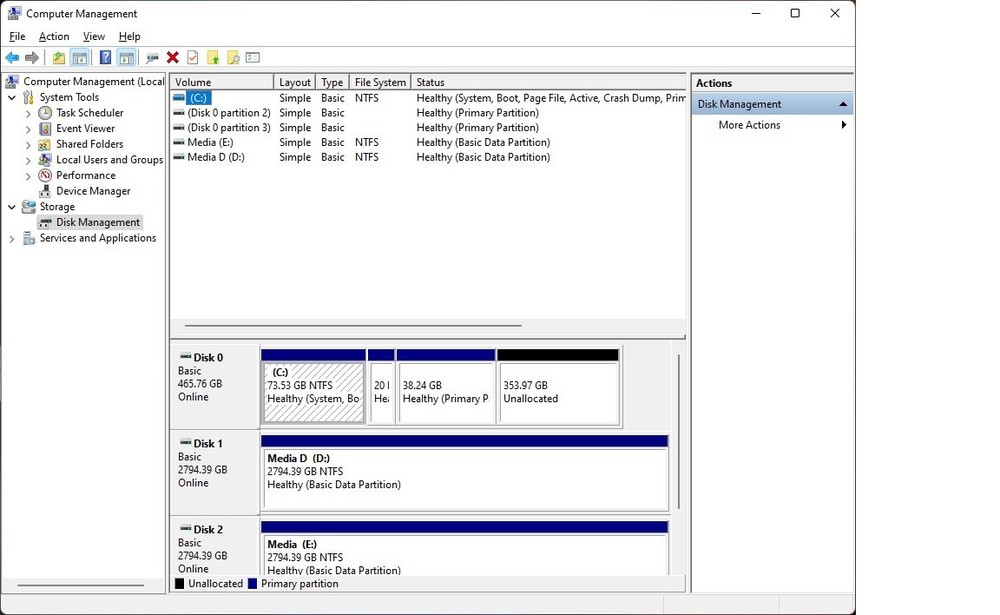Screen dimensions: 1000x615
Task: Toggle the console tree visibility icon
Action: coord(81,57)
